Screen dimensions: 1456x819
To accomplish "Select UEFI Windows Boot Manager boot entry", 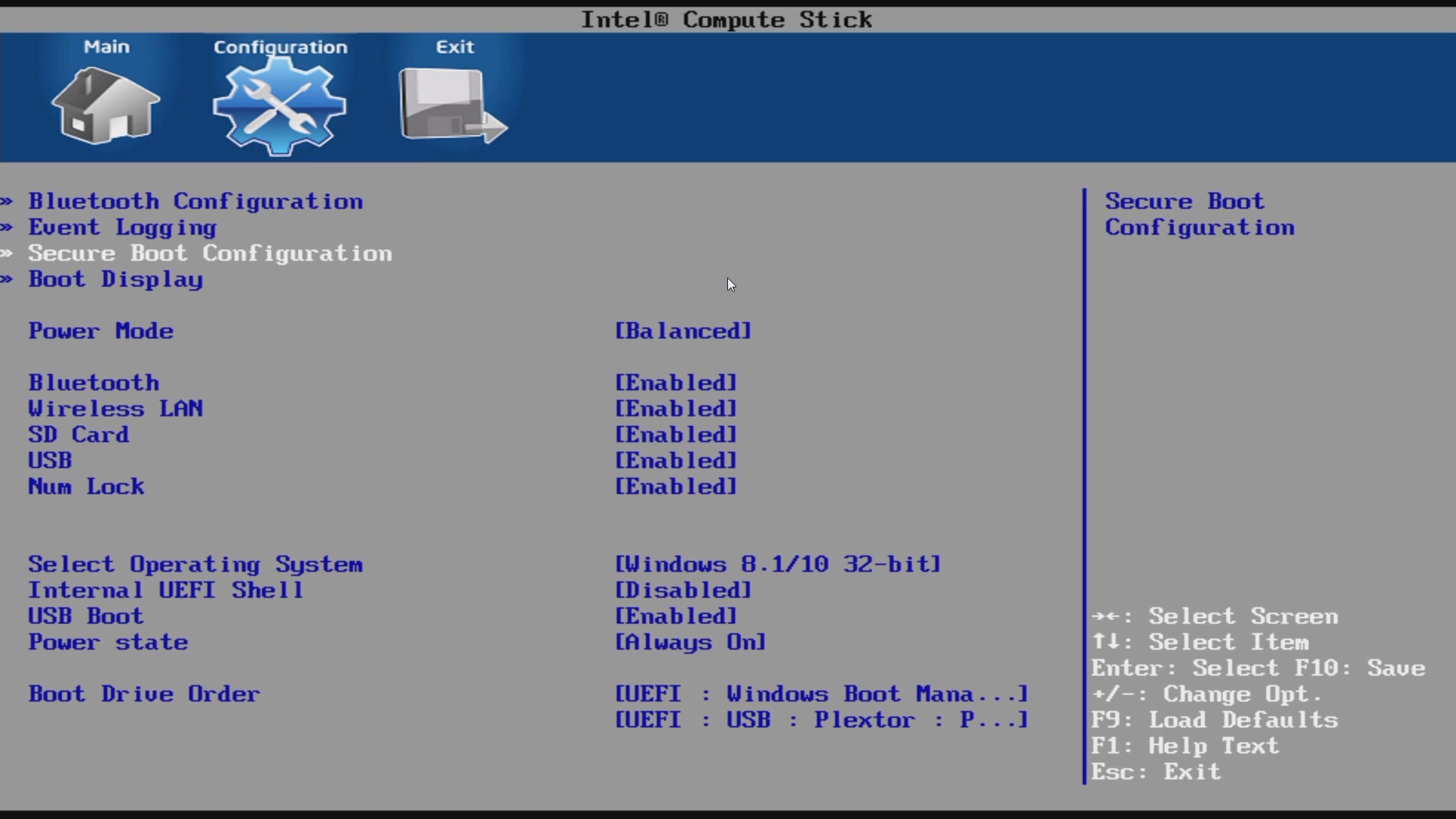I will tap(821, 694).
